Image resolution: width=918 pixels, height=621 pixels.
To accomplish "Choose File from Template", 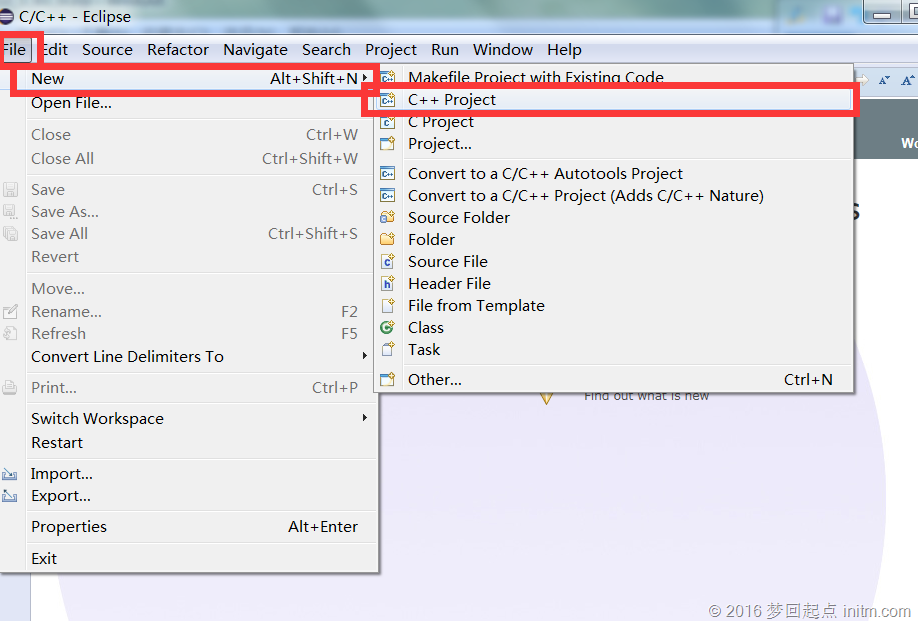I will (x=613, y=306).
